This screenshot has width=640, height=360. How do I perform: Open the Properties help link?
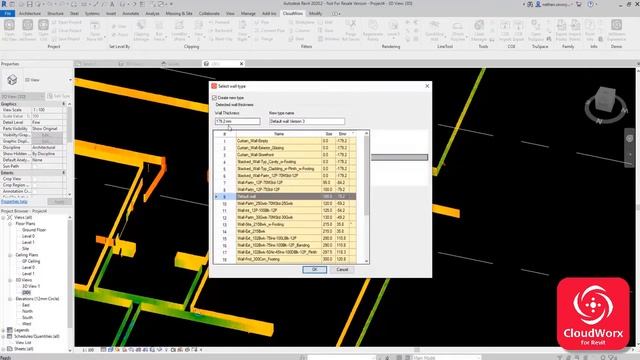(14, 202)
